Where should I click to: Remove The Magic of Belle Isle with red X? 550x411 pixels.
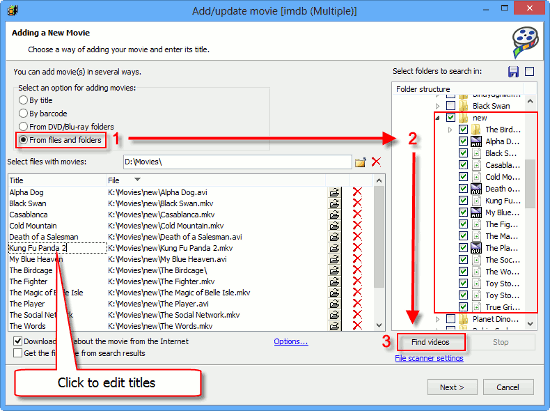point(357,292)
